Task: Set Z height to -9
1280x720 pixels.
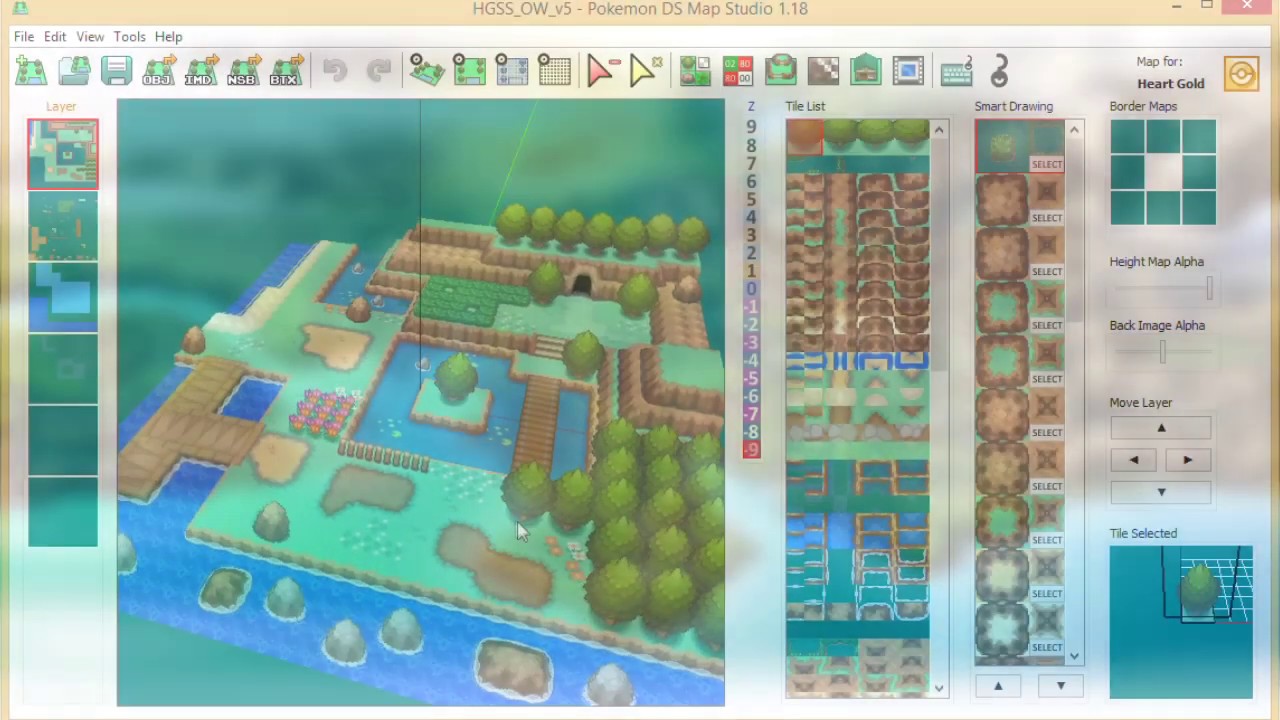Action: coord(751,450)
